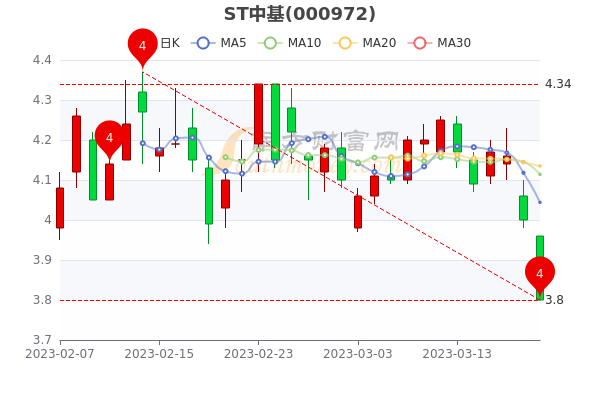Screen dimensions: 600x400
Task: Click the 2023-02-15 date axis label
Action: pyautogui.click(x=159, y=354)
